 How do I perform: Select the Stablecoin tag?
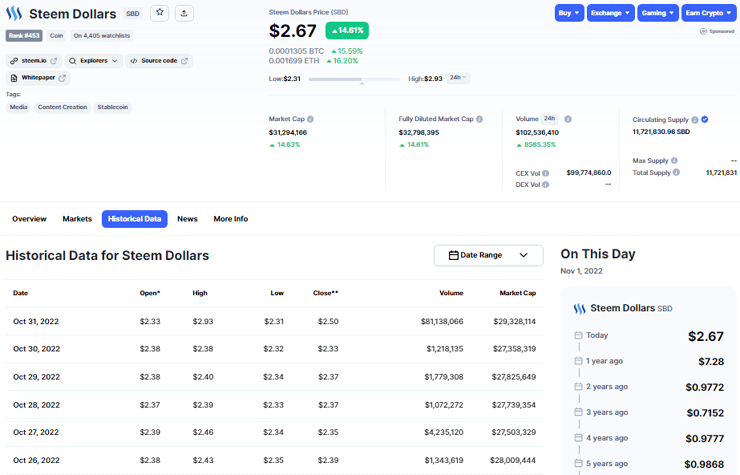(112, 107)
